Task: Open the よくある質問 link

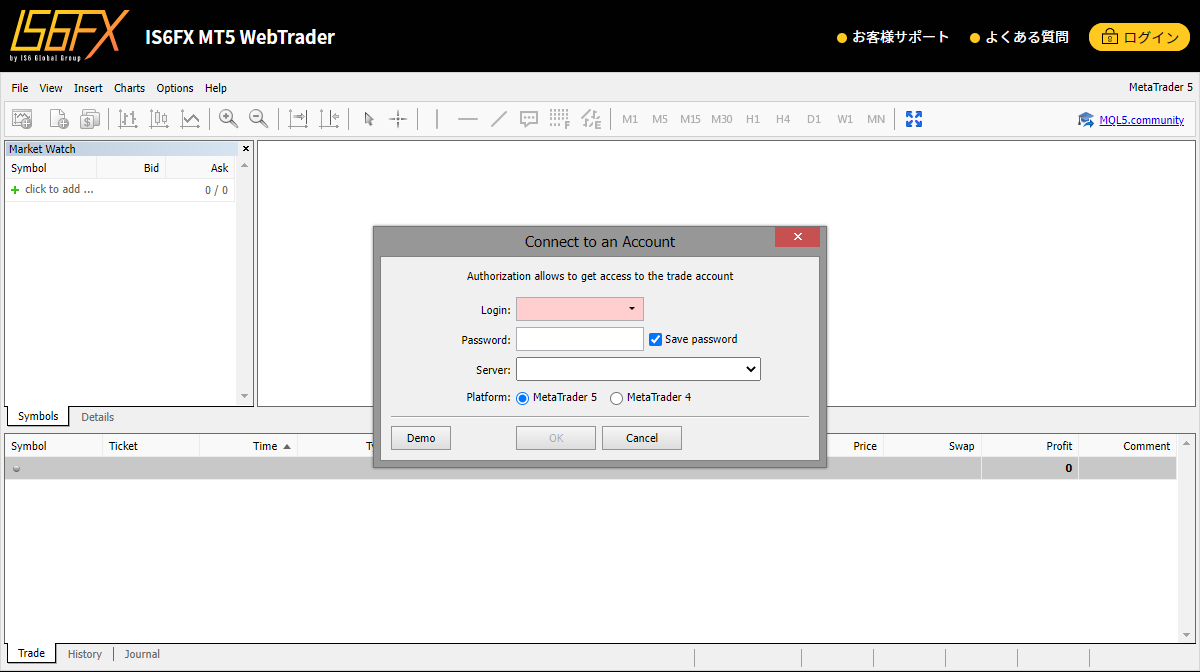Action: 1019,37
